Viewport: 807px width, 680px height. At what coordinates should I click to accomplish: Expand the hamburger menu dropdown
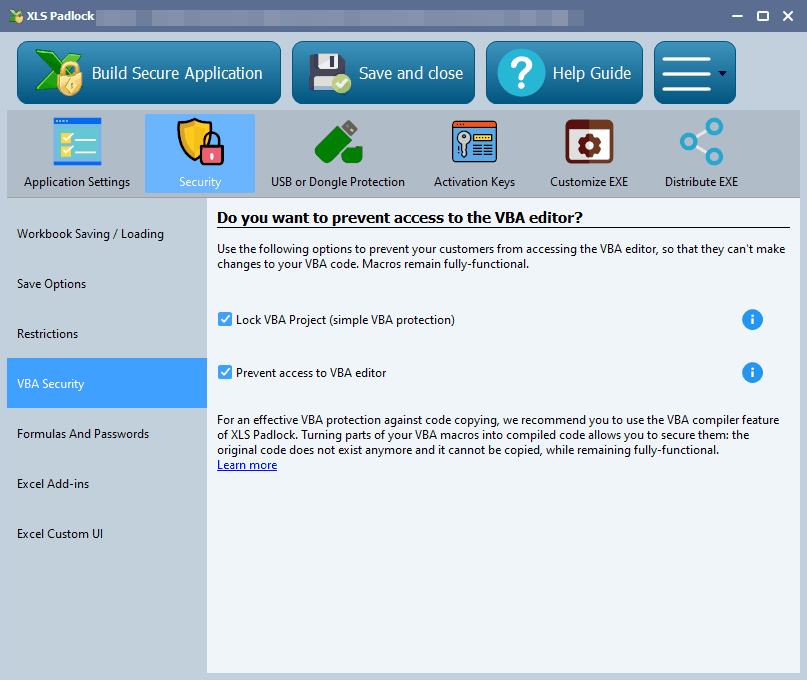tap(694, 73)
